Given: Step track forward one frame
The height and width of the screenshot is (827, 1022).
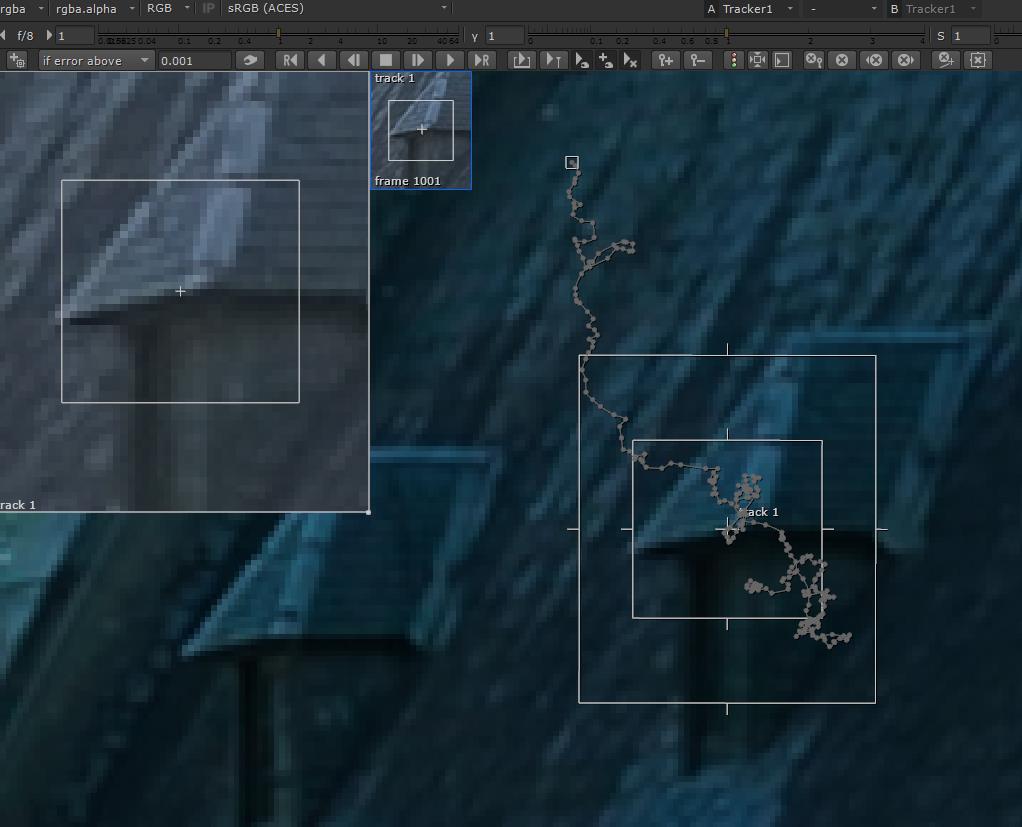Looking at the screenshot, I should coord(418,60).
